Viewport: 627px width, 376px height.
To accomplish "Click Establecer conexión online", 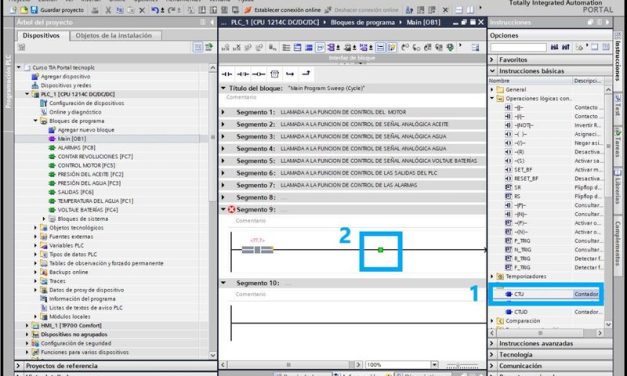I will point(283,10).
